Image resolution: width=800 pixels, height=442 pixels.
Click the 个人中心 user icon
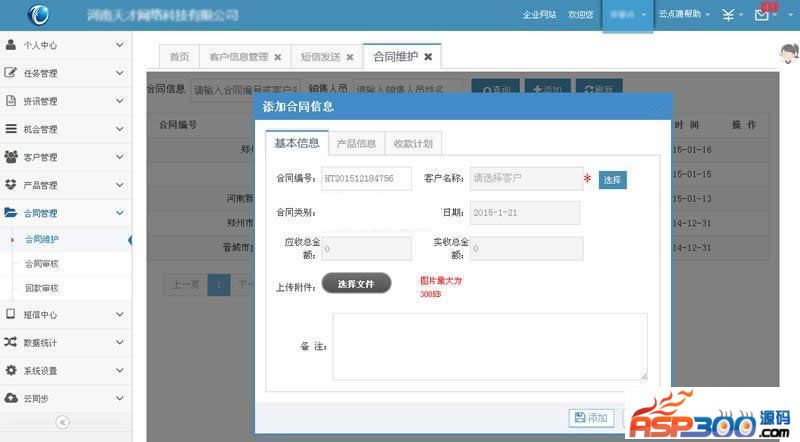pos(10,45)
